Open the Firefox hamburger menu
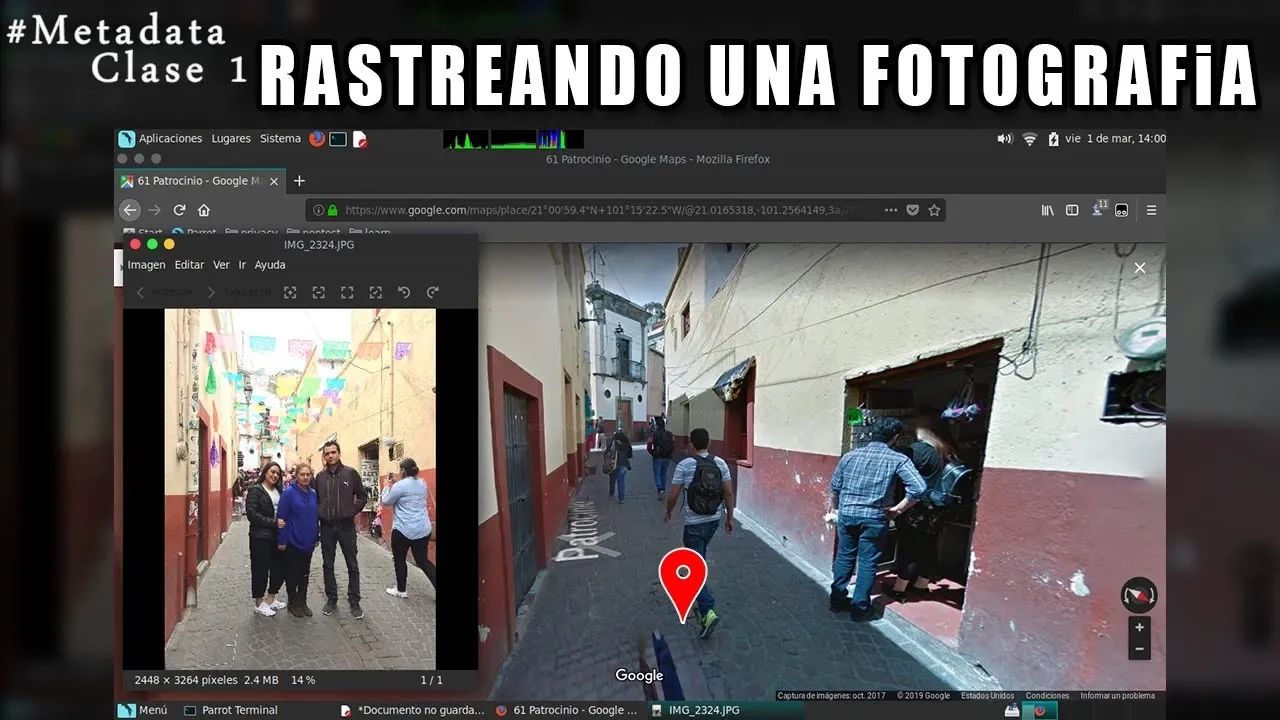 [1151, 210]
